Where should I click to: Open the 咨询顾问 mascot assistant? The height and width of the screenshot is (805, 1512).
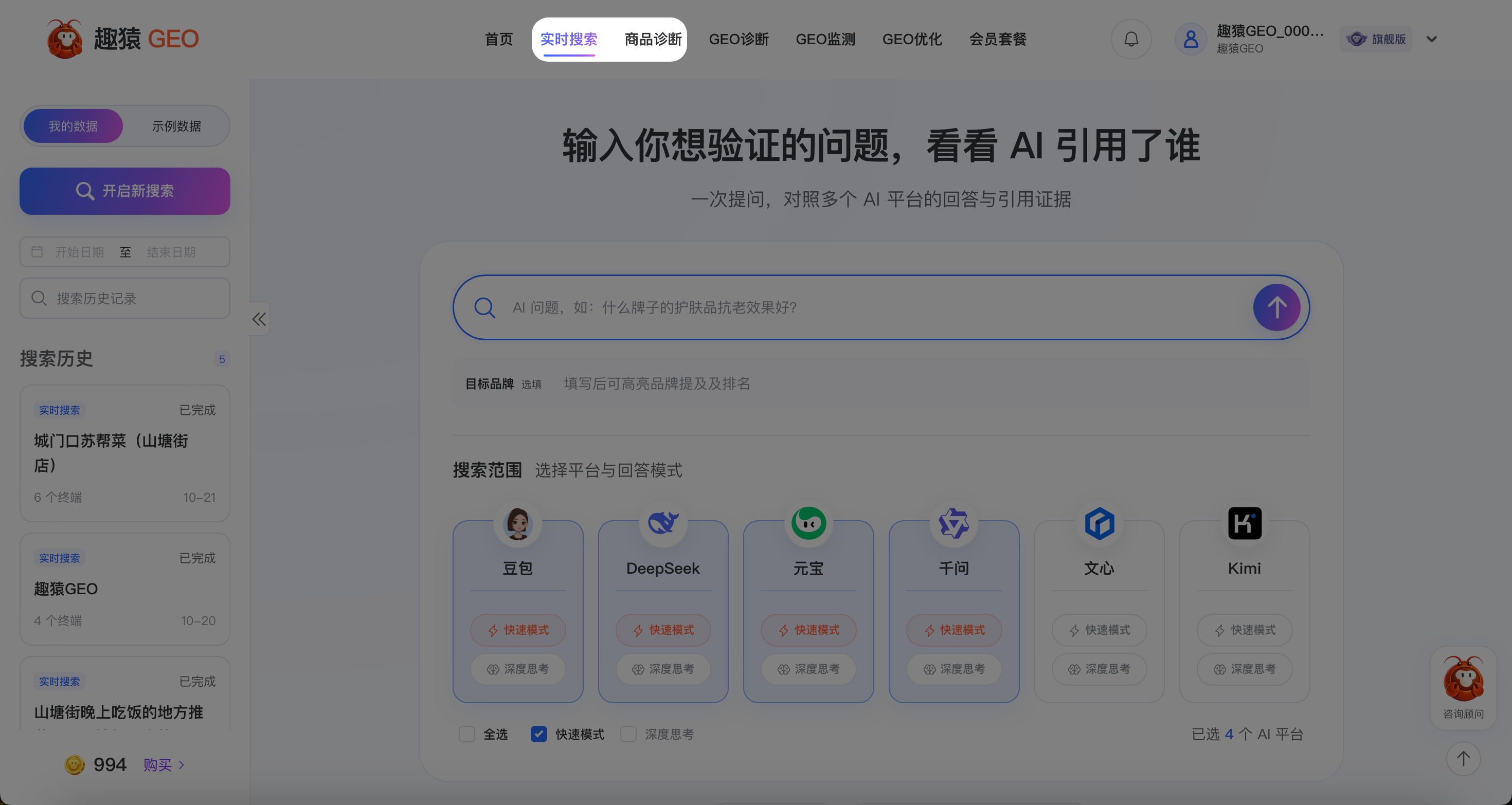1463,688
